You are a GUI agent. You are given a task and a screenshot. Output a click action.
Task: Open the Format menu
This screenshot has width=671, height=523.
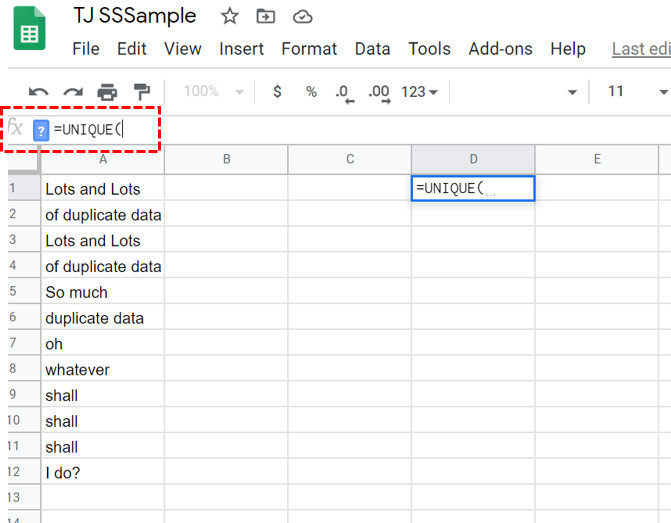[x=309, y=49]
